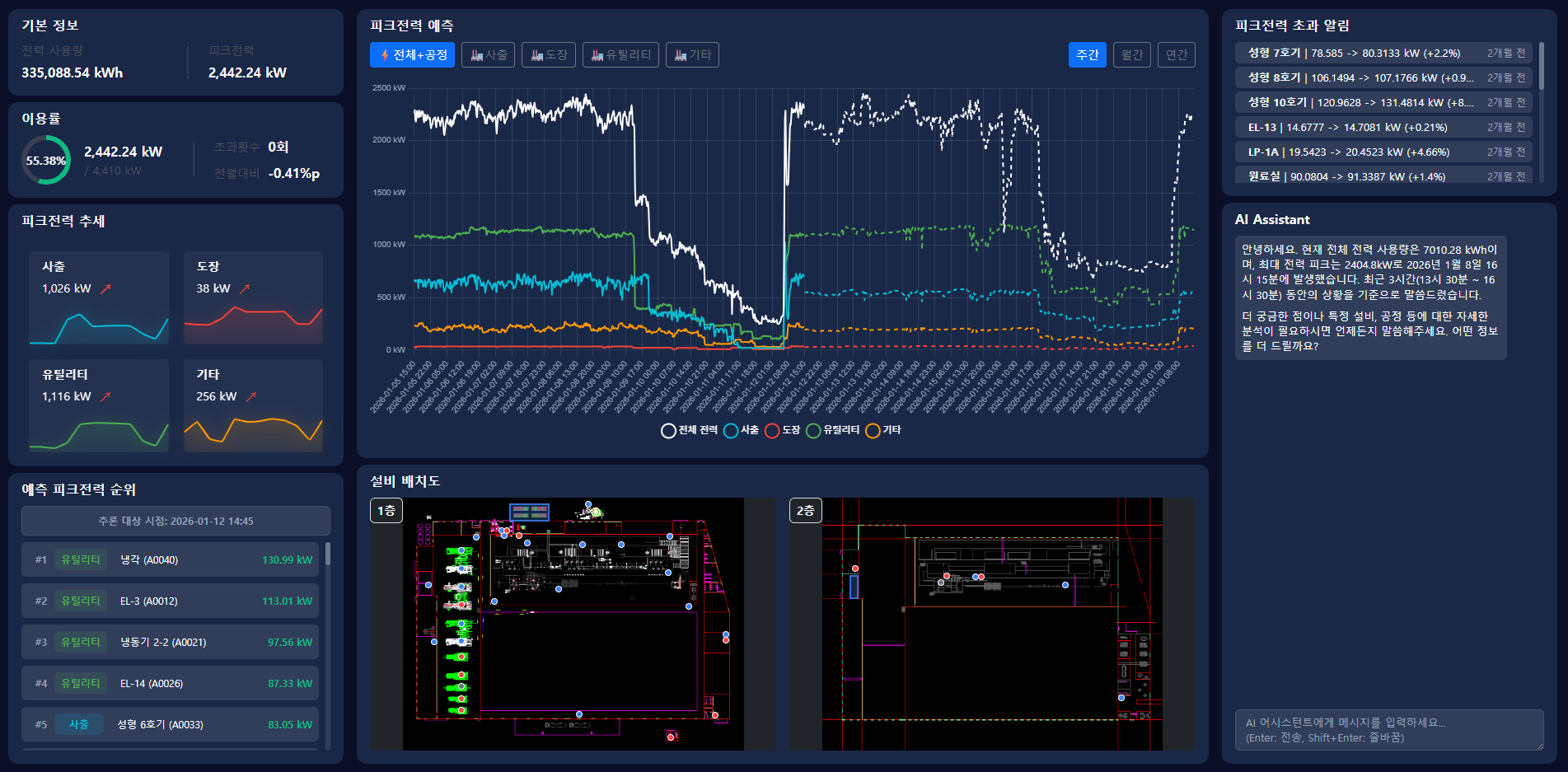The image size is (1568, 772).
Task: Click the blue rectangle marker on 2층 floor plan
Action: coord(854,587)
